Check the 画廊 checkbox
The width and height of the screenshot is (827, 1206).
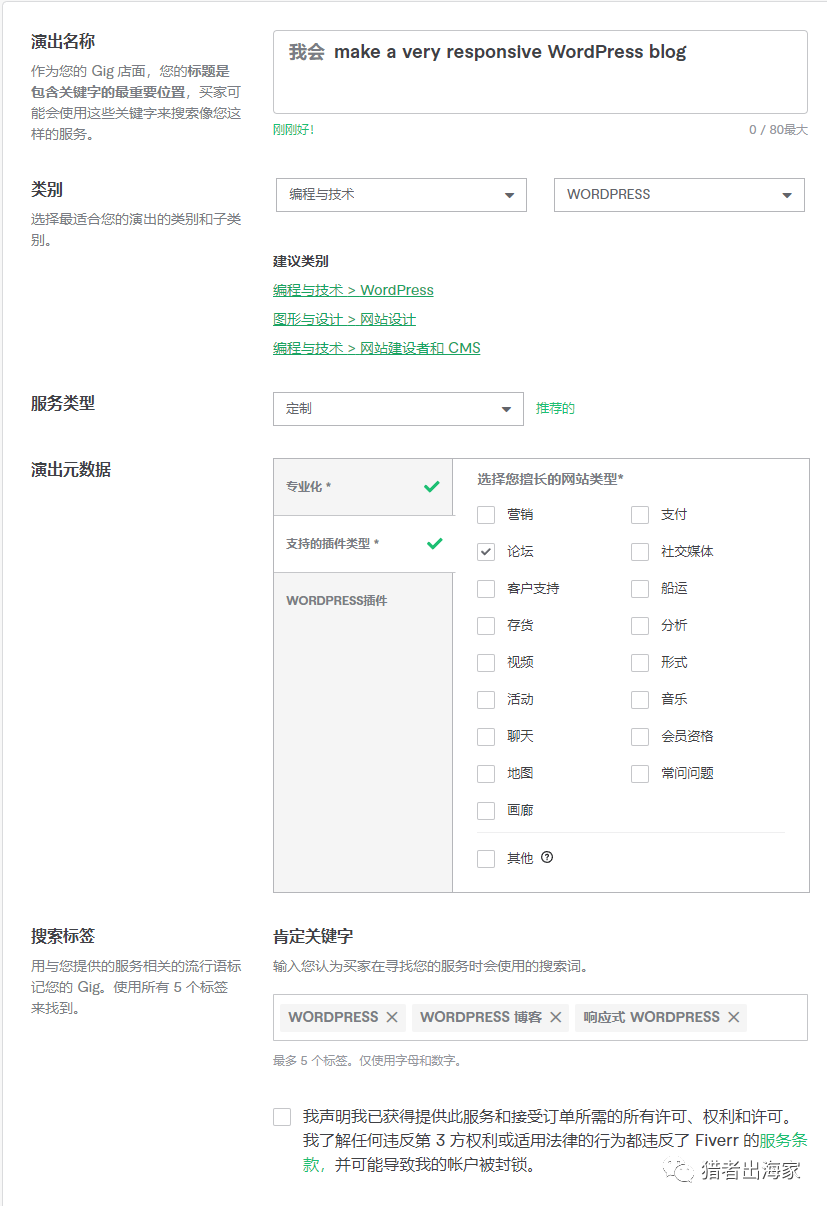tap(486, 811)
